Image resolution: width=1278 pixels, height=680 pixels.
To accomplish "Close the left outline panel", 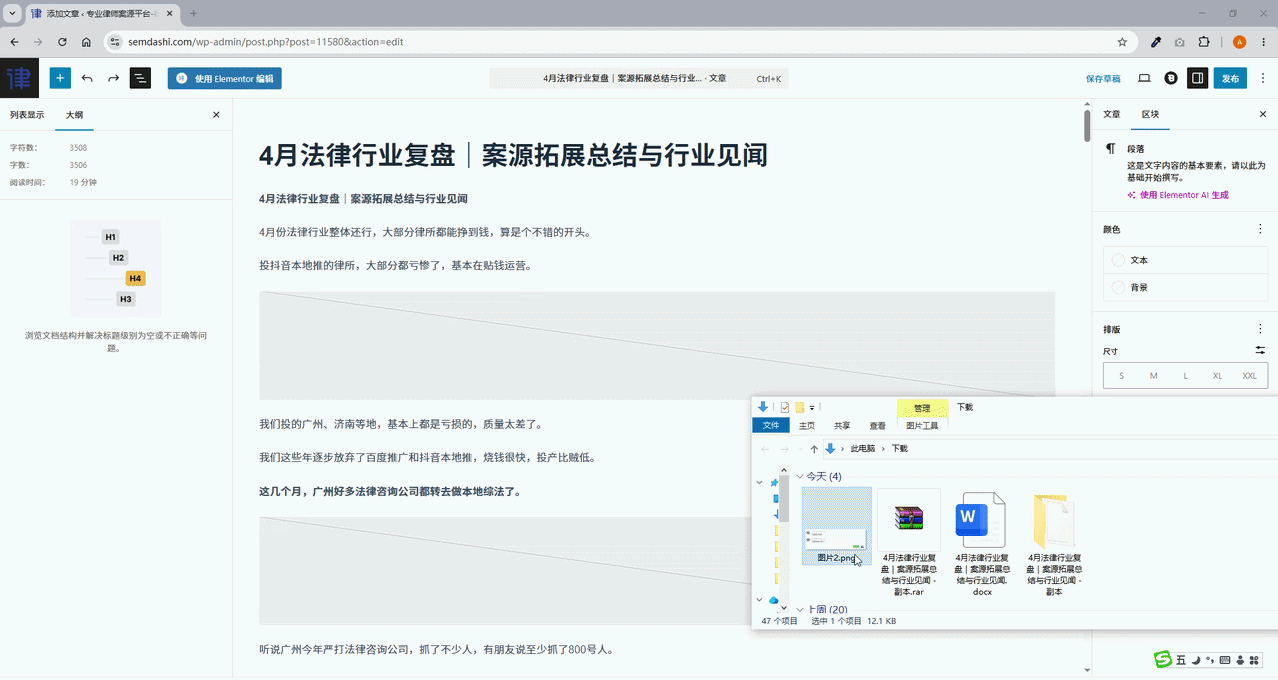I will [x=216, y=115].
